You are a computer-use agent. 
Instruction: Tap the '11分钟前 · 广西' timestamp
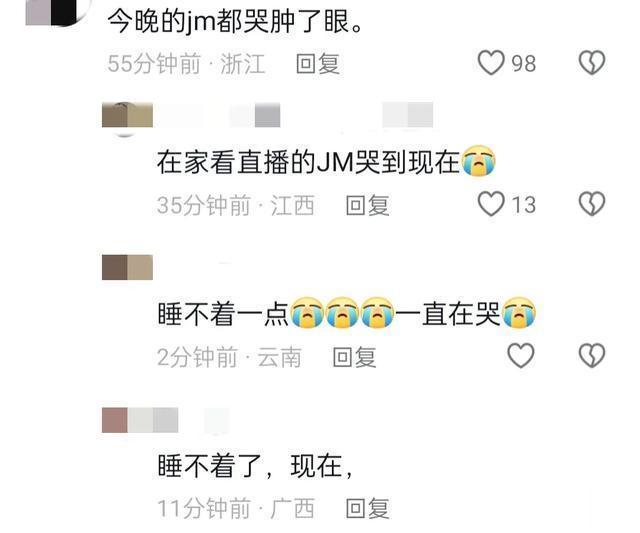[x=236, y=509]
